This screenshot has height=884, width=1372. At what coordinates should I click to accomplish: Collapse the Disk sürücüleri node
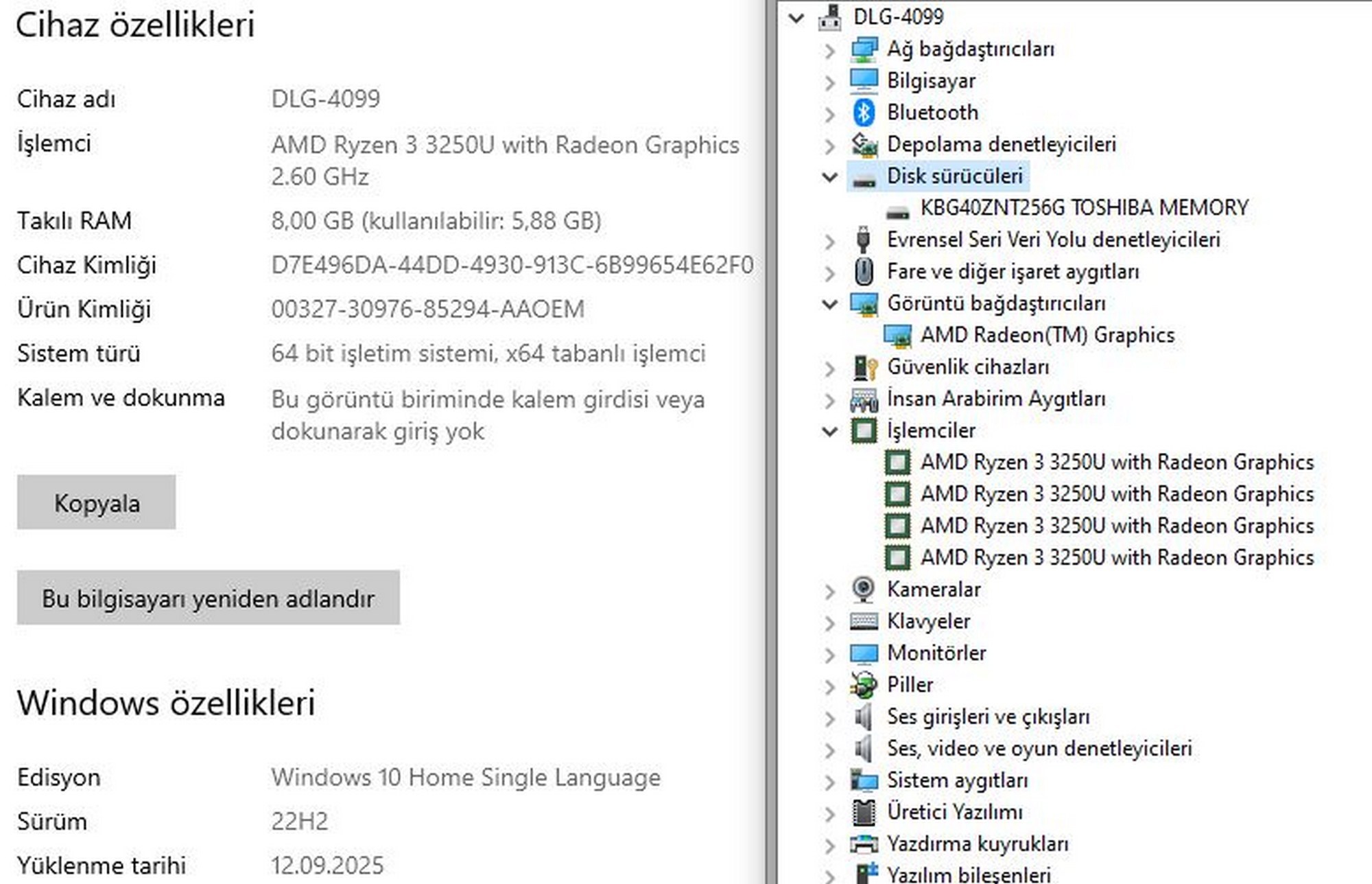tap(830, 177)
